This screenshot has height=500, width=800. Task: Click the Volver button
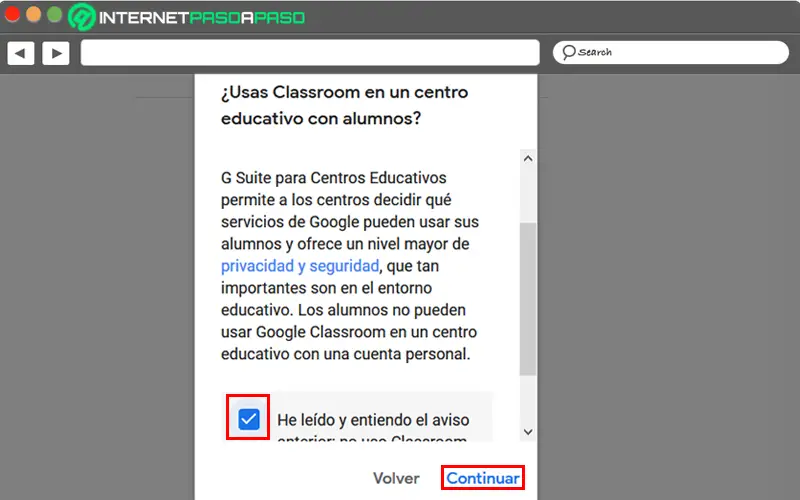pos(396,478)
